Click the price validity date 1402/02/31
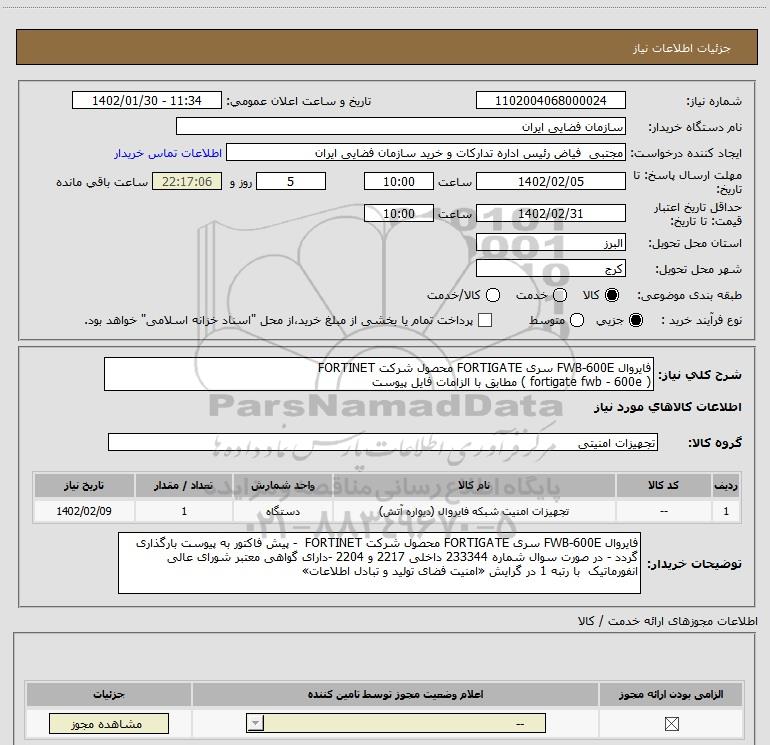Viewport: 770px width, 745px height. (x=550, y=214)
